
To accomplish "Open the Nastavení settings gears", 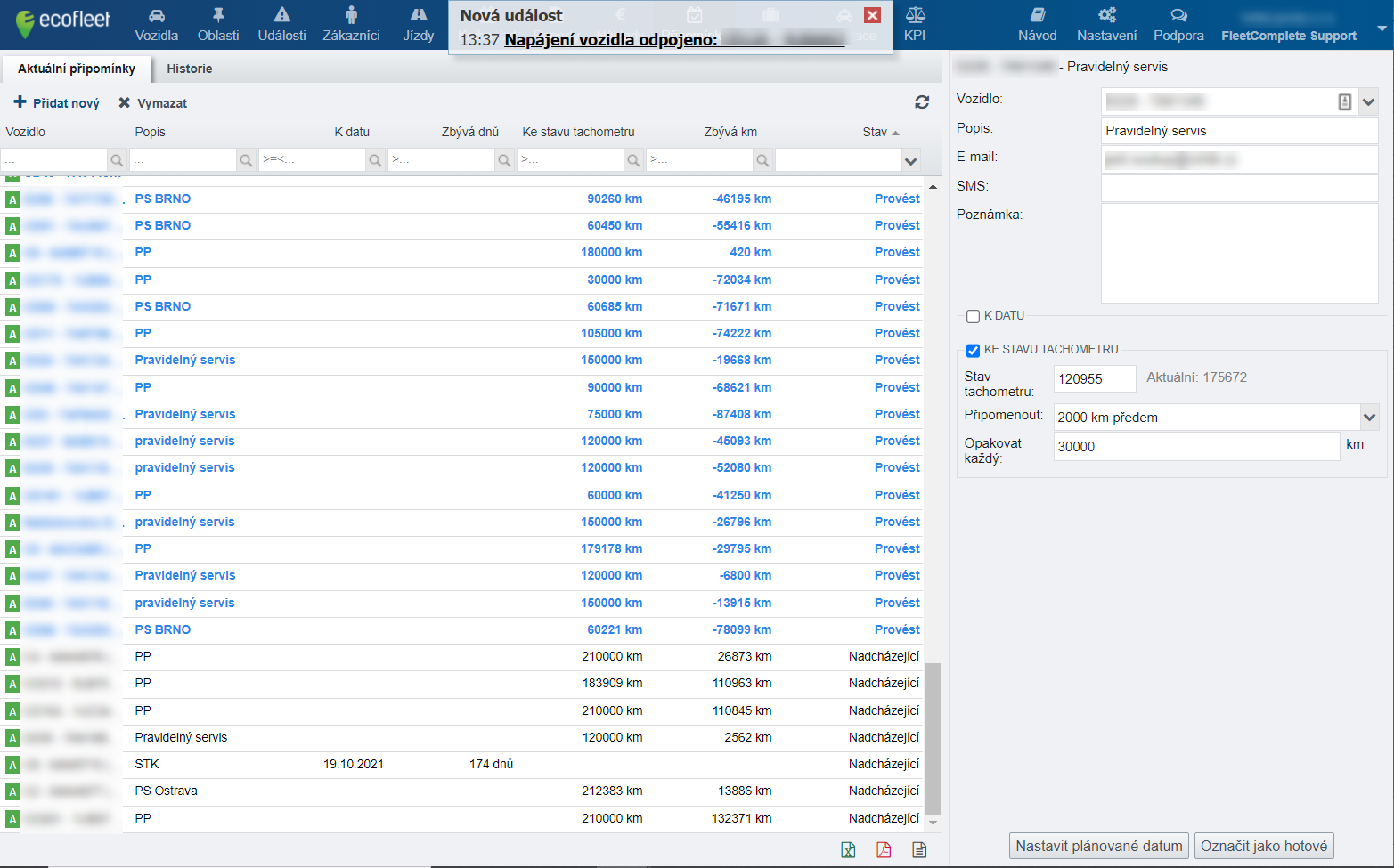I will pos(1106,24).
